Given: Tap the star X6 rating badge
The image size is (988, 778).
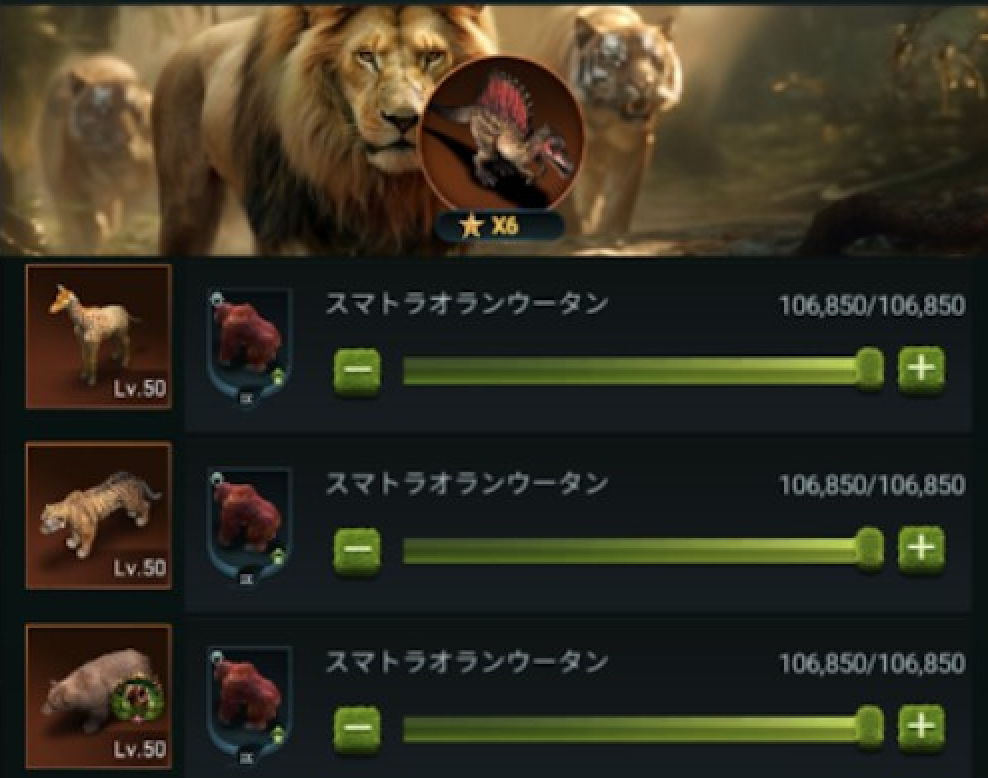Looking at the screenshot, I should pyautogui.click(x=498, y=226).
